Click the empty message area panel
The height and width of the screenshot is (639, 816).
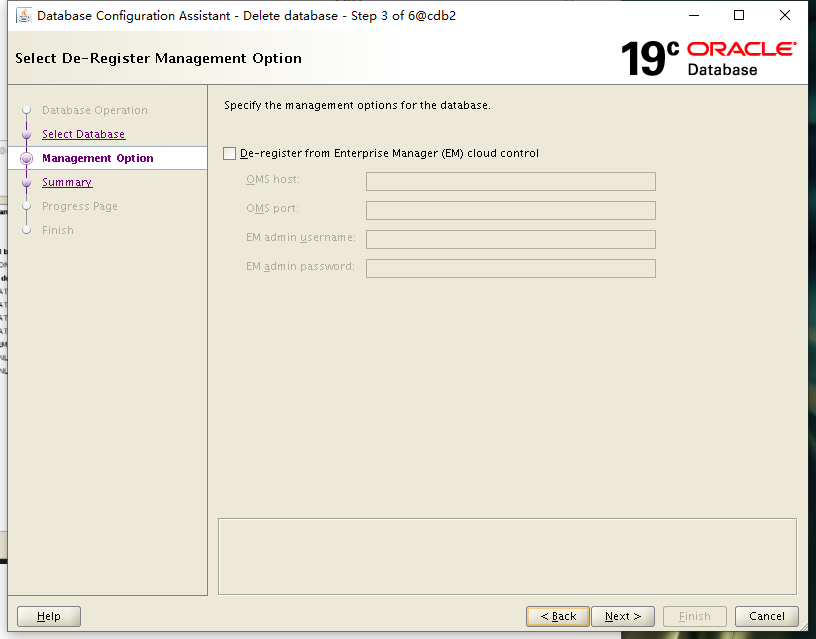pyautogui.click(x=507, y=556)
